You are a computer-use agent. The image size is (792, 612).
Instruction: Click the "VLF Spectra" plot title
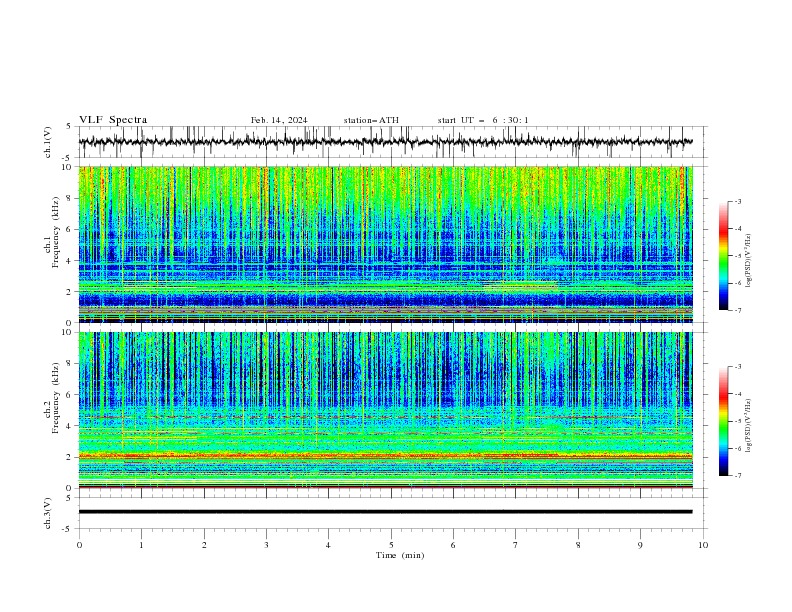click(x=113, y=120)
